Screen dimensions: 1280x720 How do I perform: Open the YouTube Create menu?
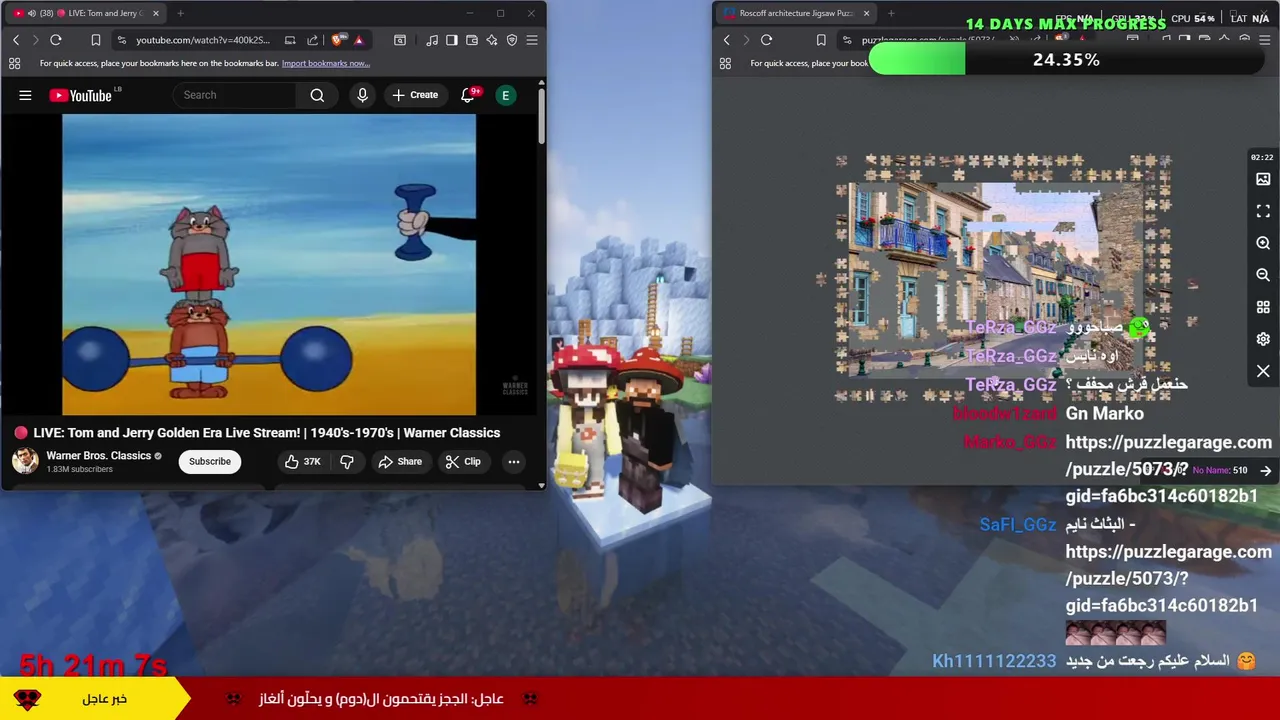pos(415,95)
